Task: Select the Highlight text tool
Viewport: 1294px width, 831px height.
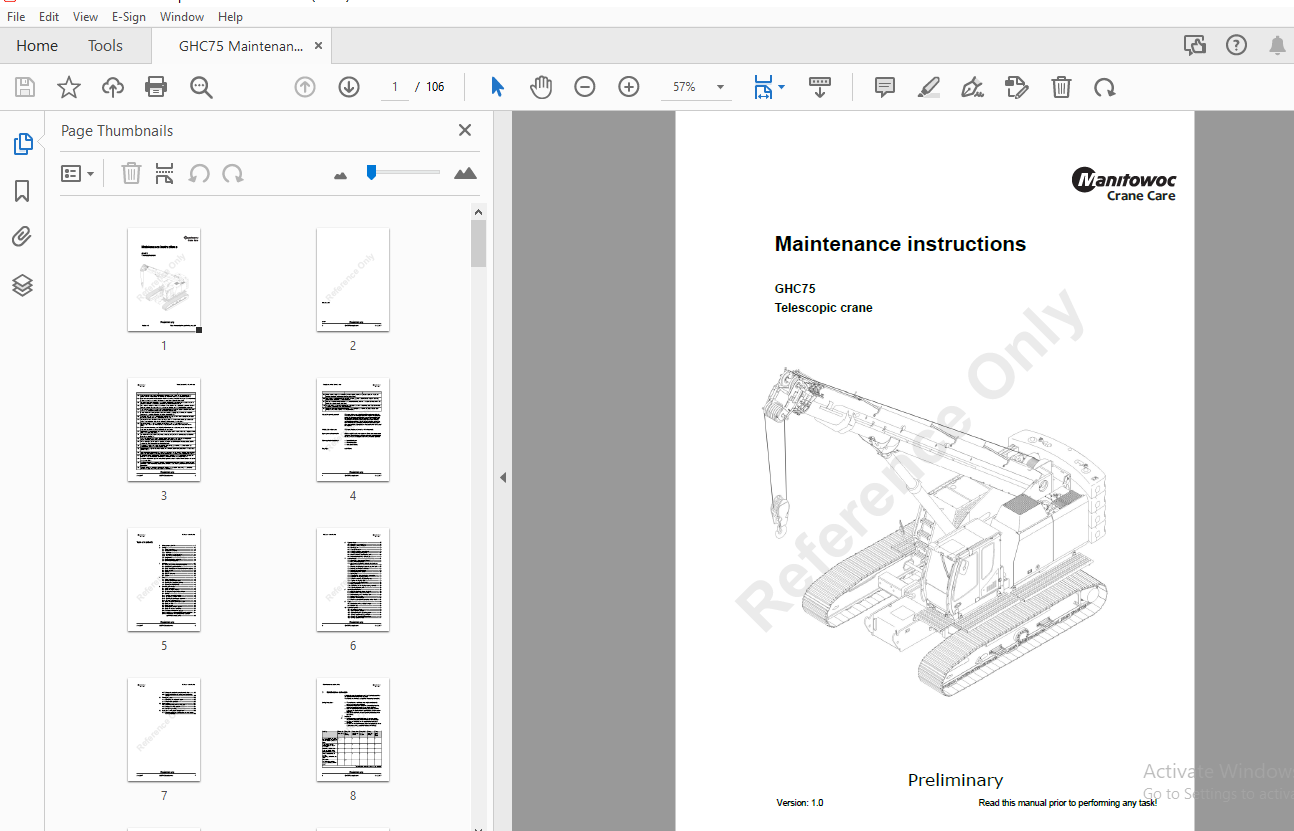Action: tap(929, 87)
